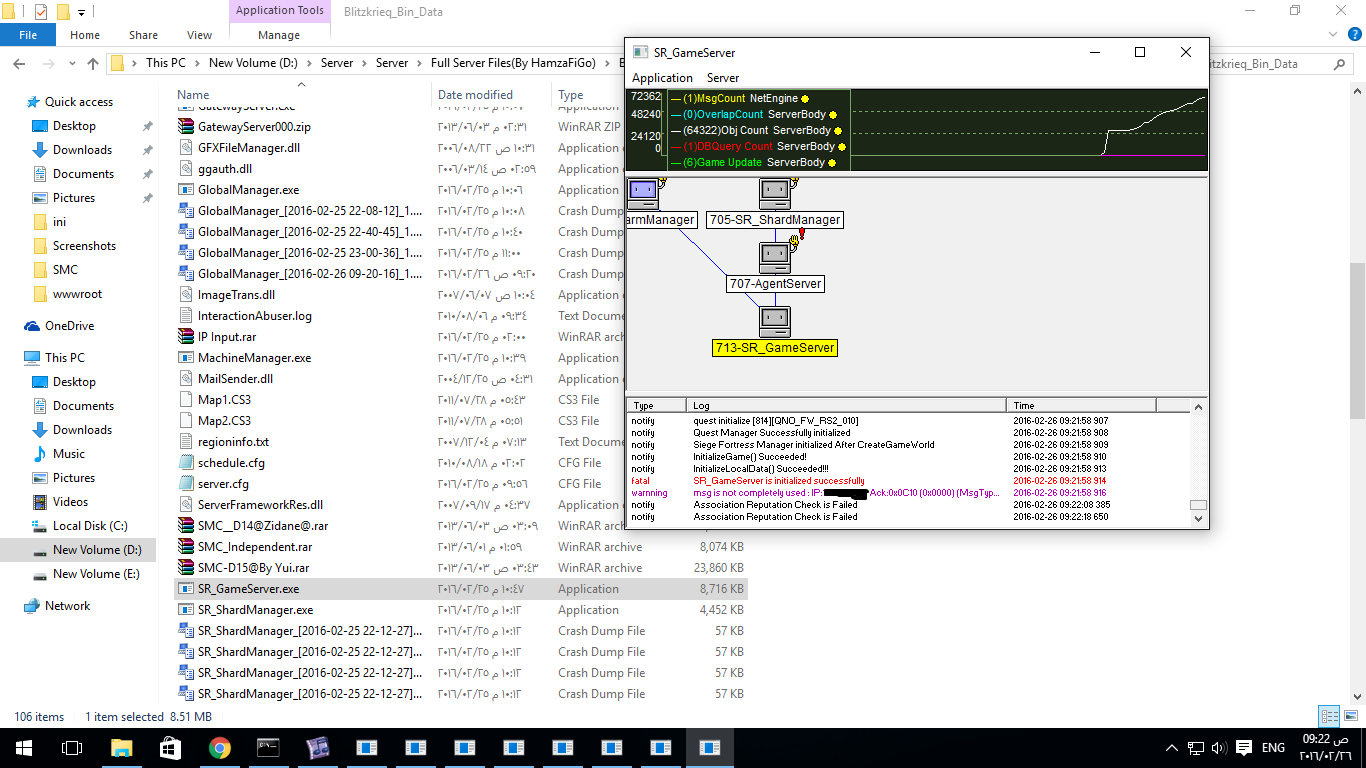Click the Explorer file list vertical scrollbar

tap(1357, 340)
